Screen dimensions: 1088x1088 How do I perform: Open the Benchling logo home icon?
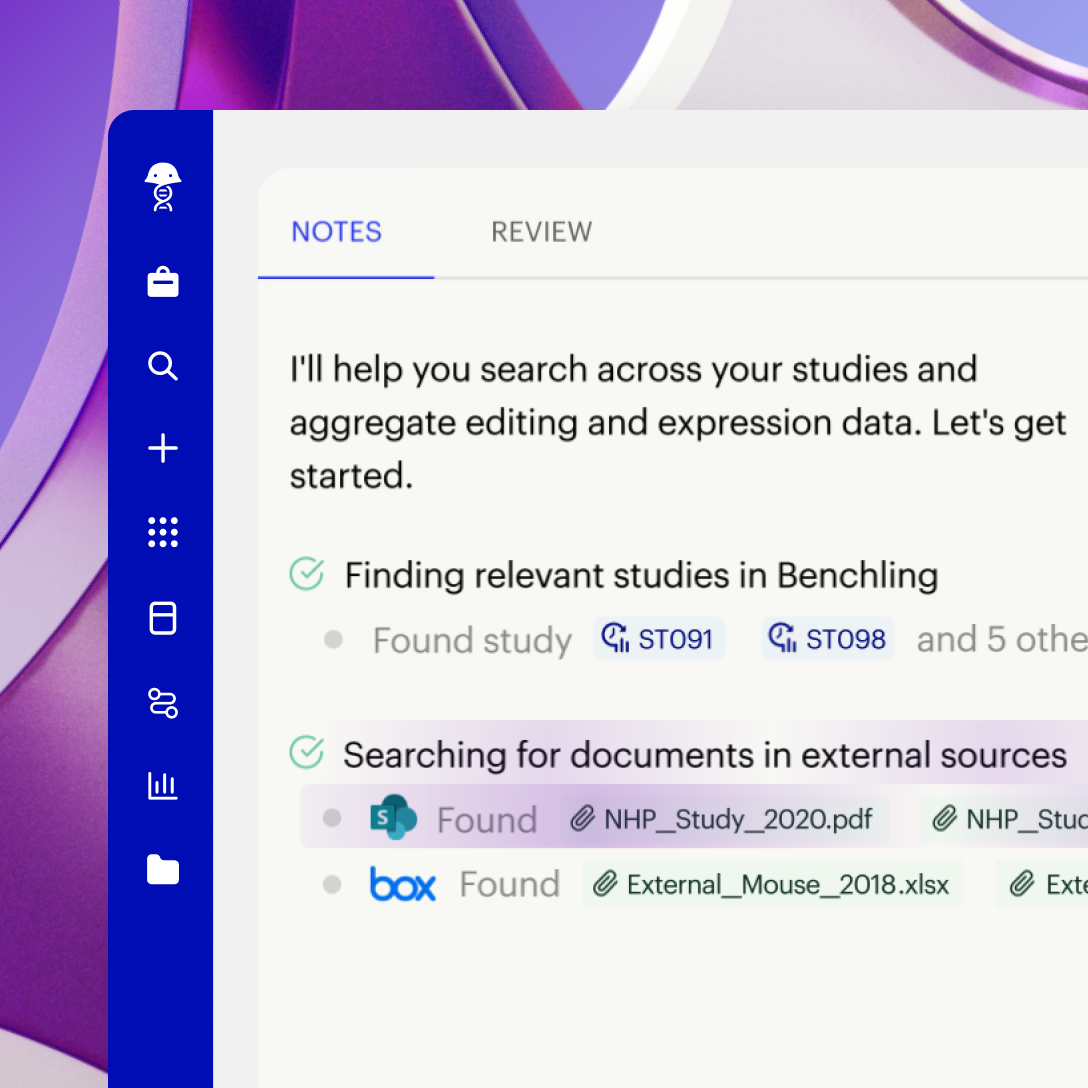tap(163, 187)
